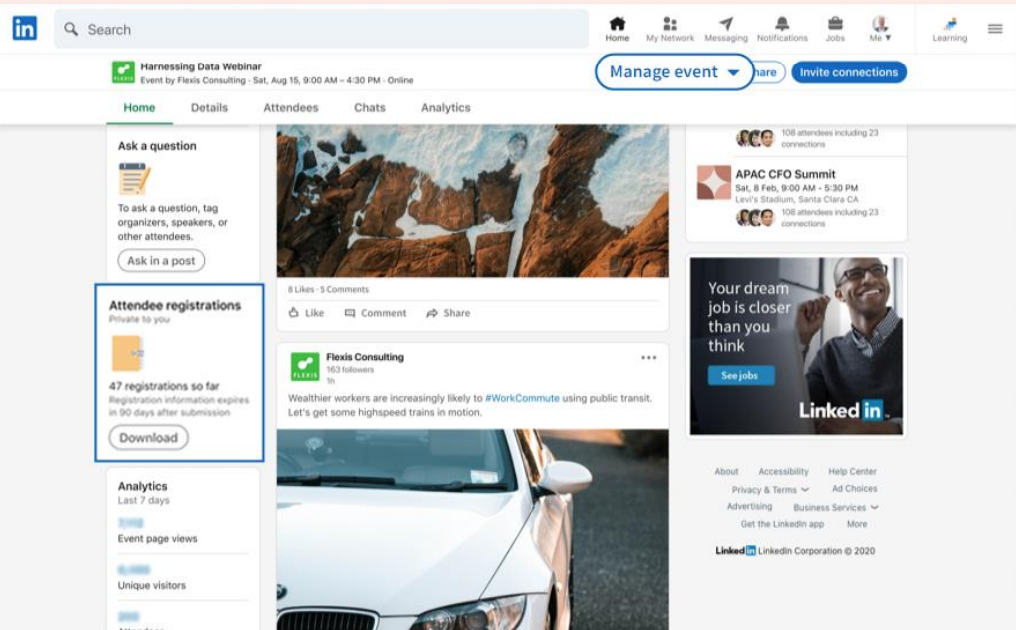Open the APAC CFO Summit event title
Image resolution: width=1016 pixels, height=630 pixels.
(x=785, y=174)
